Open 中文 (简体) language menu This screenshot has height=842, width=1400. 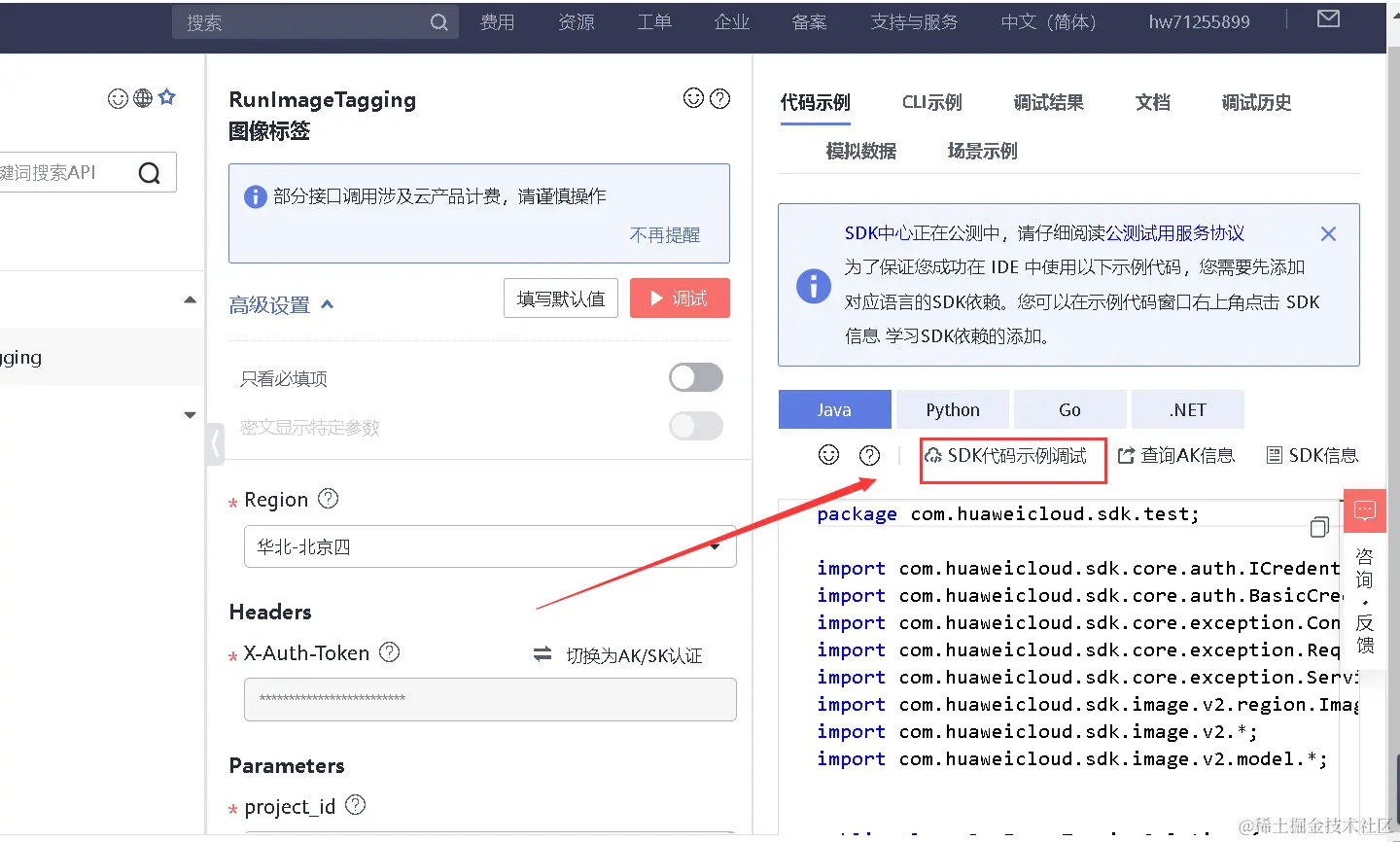[x=1048, y=22]
